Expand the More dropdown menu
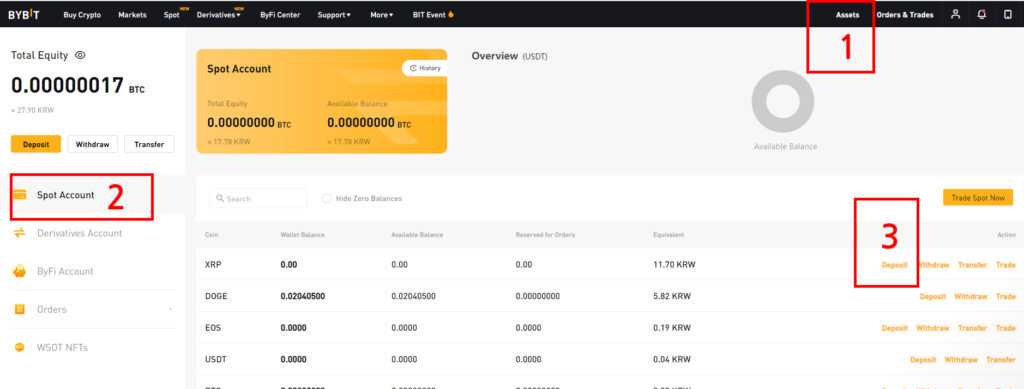The image size is (1024, 389). point(381,14)
